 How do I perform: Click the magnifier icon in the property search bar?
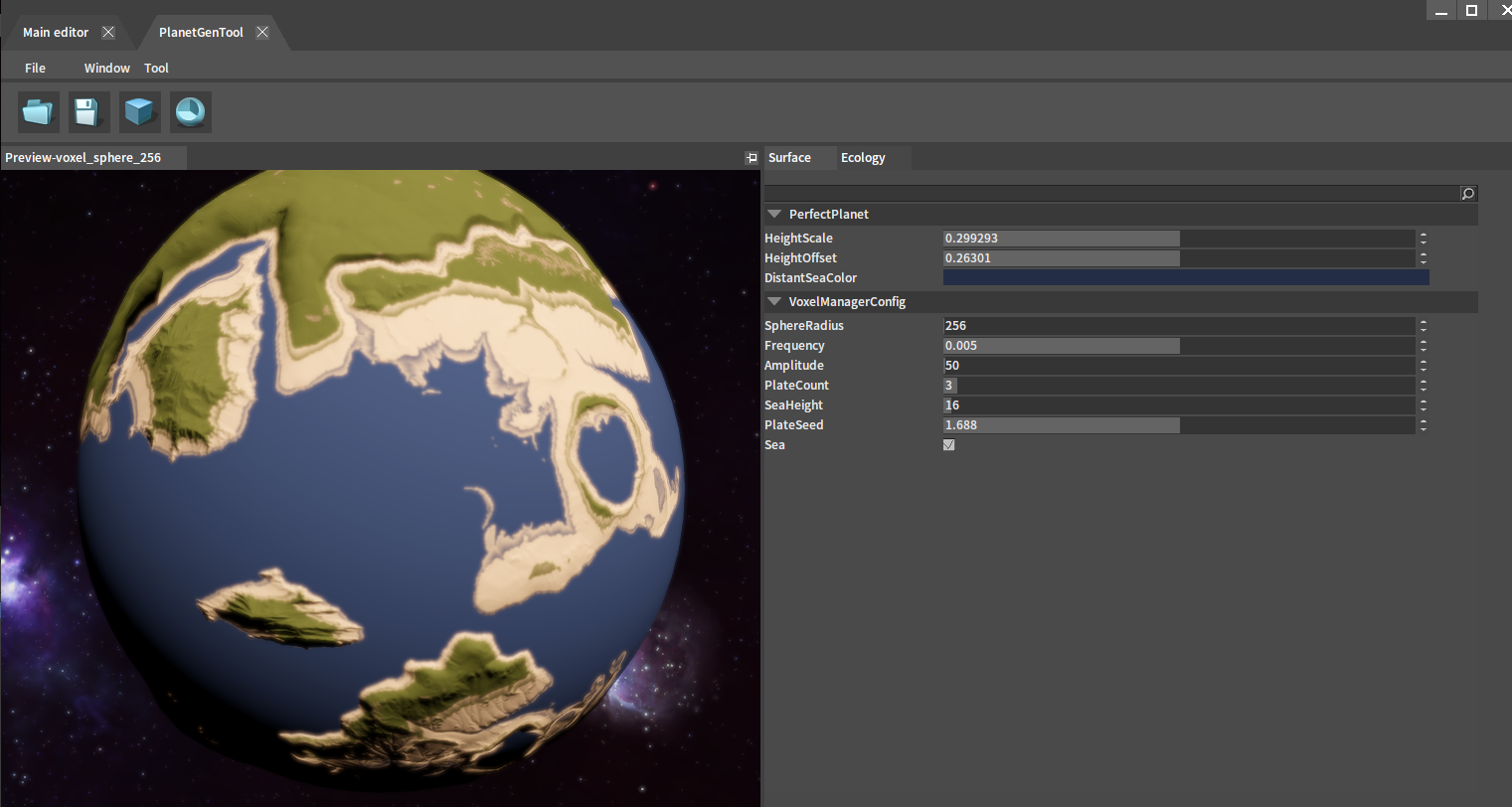[x=1467, y=194]
